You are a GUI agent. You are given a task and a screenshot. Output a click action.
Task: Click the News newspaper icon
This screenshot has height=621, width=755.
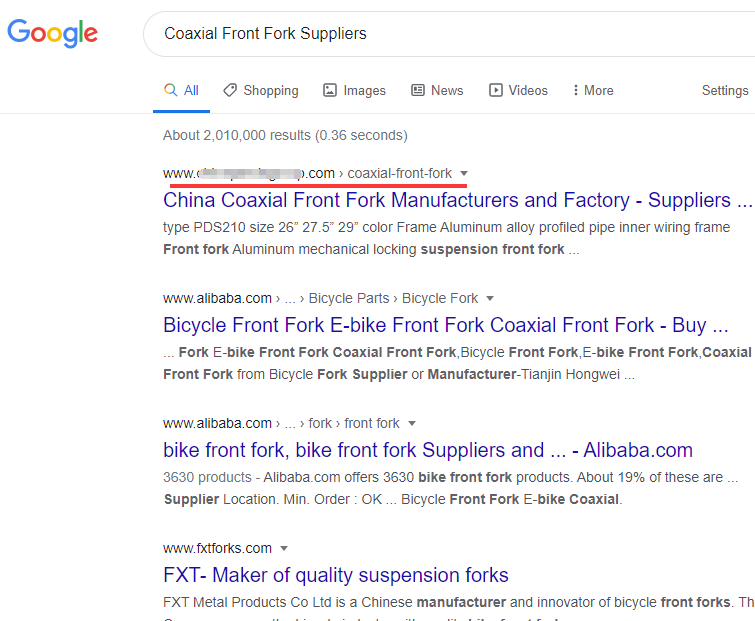[418, 90]
